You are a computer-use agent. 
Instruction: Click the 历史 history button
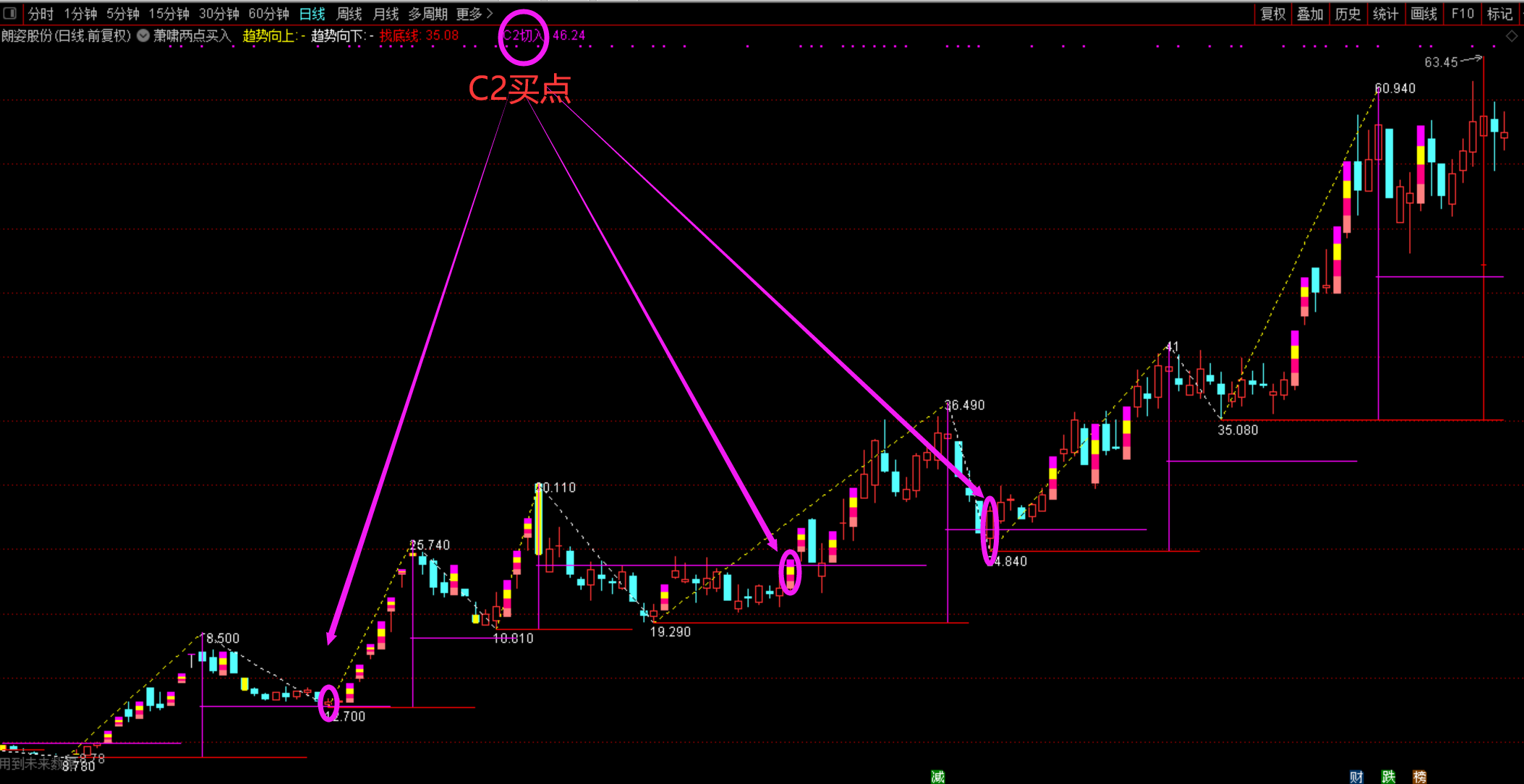pos(1348,14)
